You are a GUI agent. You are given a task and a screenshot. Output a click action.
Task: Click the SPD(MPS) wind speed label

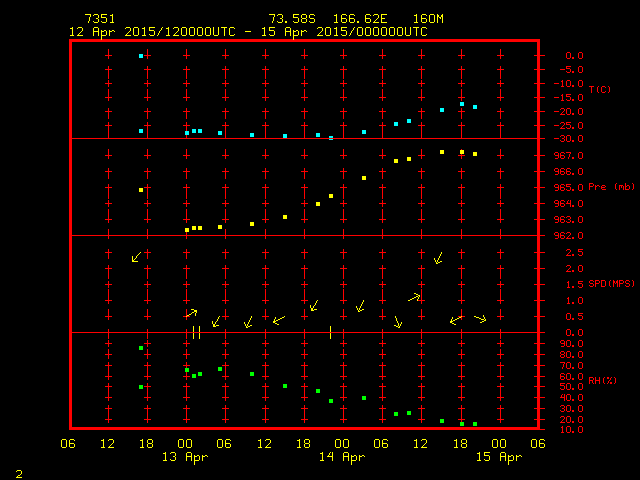611,284
